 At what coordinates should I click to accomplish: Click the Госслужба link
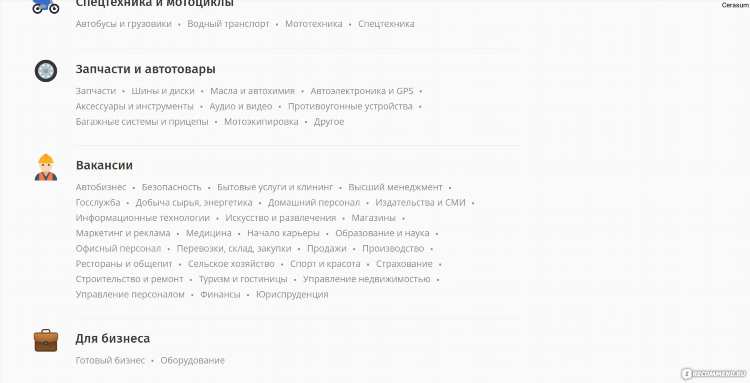pyautogui.click(x=98, y=202)
